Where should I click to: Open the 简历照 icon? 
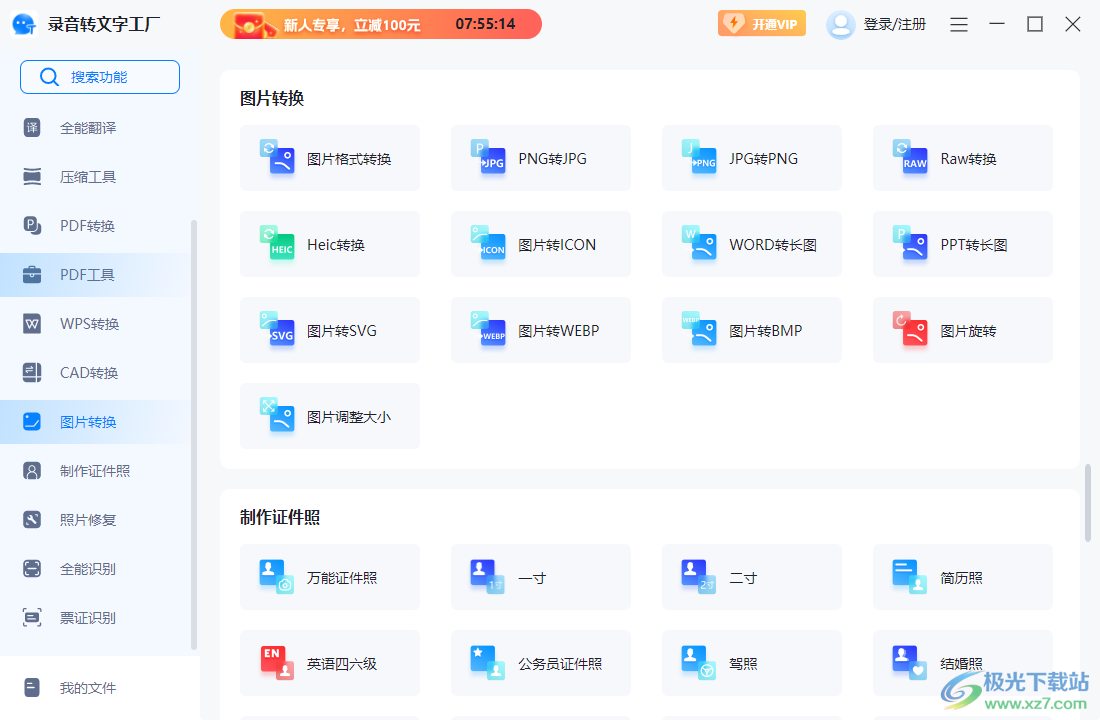[x=911, y=577]
